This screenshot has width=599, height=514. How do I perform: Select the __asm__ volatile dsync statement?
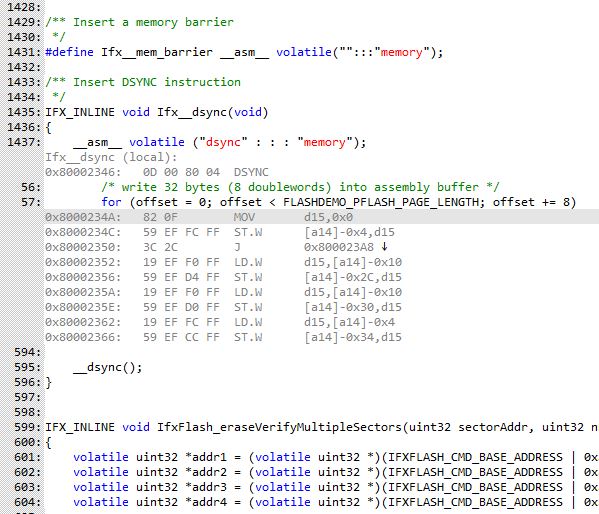click(220, 142)
